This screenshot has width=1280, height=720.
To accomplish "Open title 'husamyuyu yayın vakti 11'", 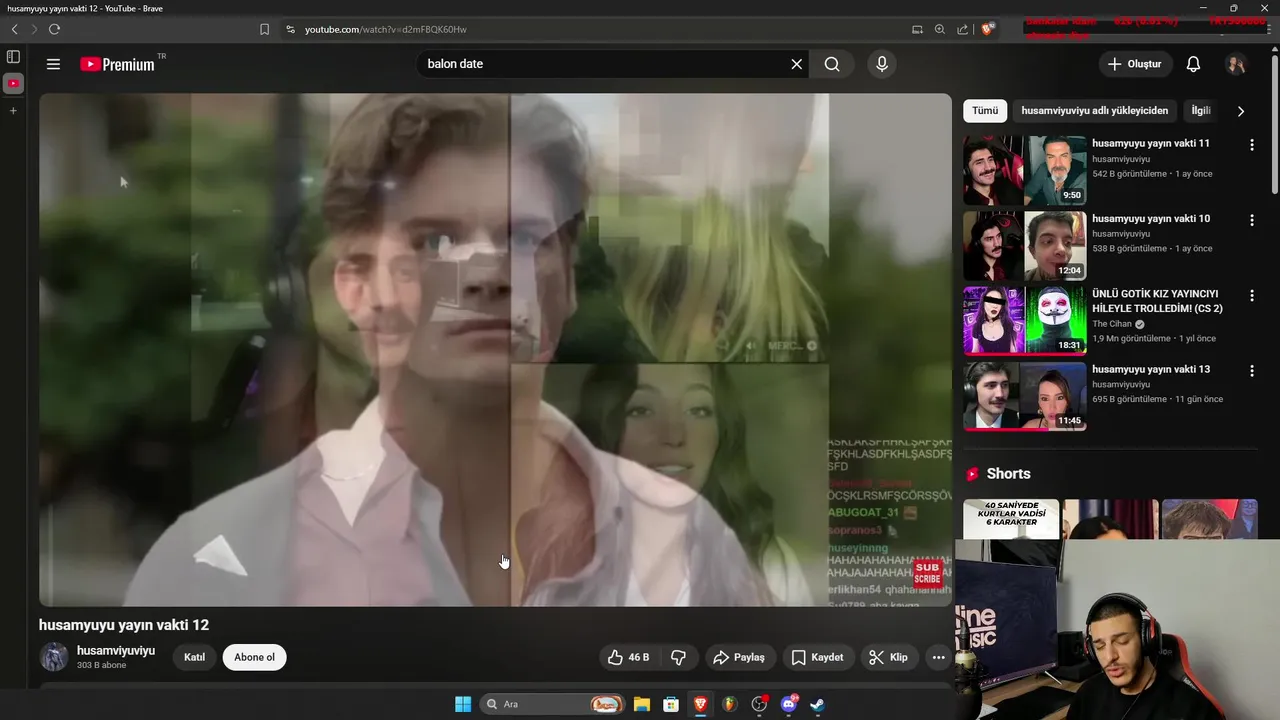I will click(x=1151, y=143).
